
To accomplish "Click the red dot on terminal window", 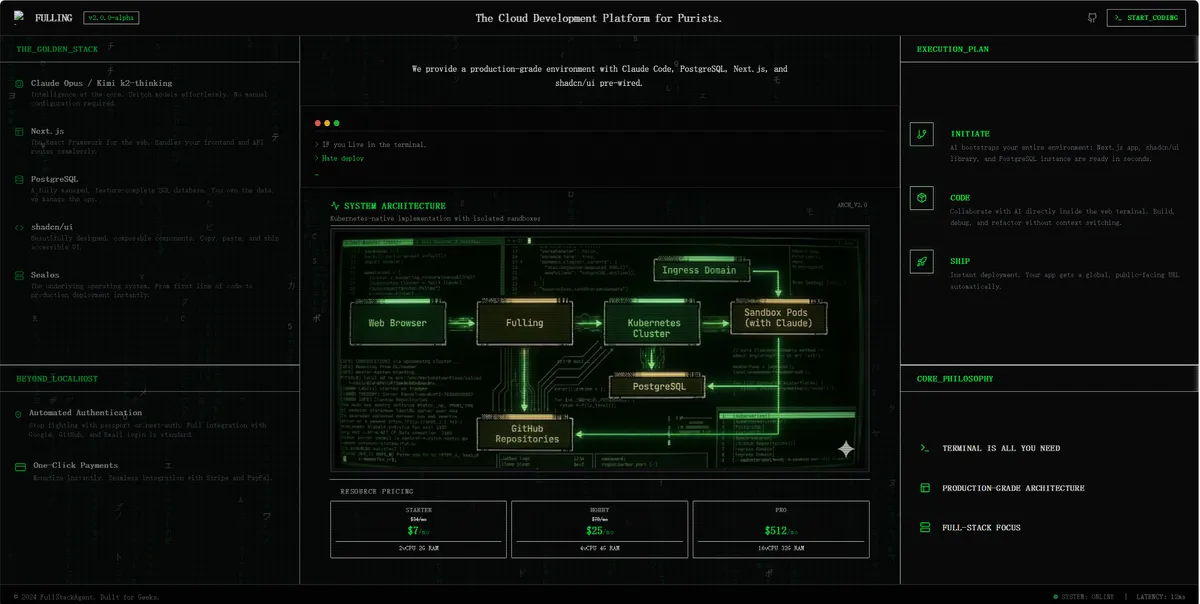I will point(318,123).
